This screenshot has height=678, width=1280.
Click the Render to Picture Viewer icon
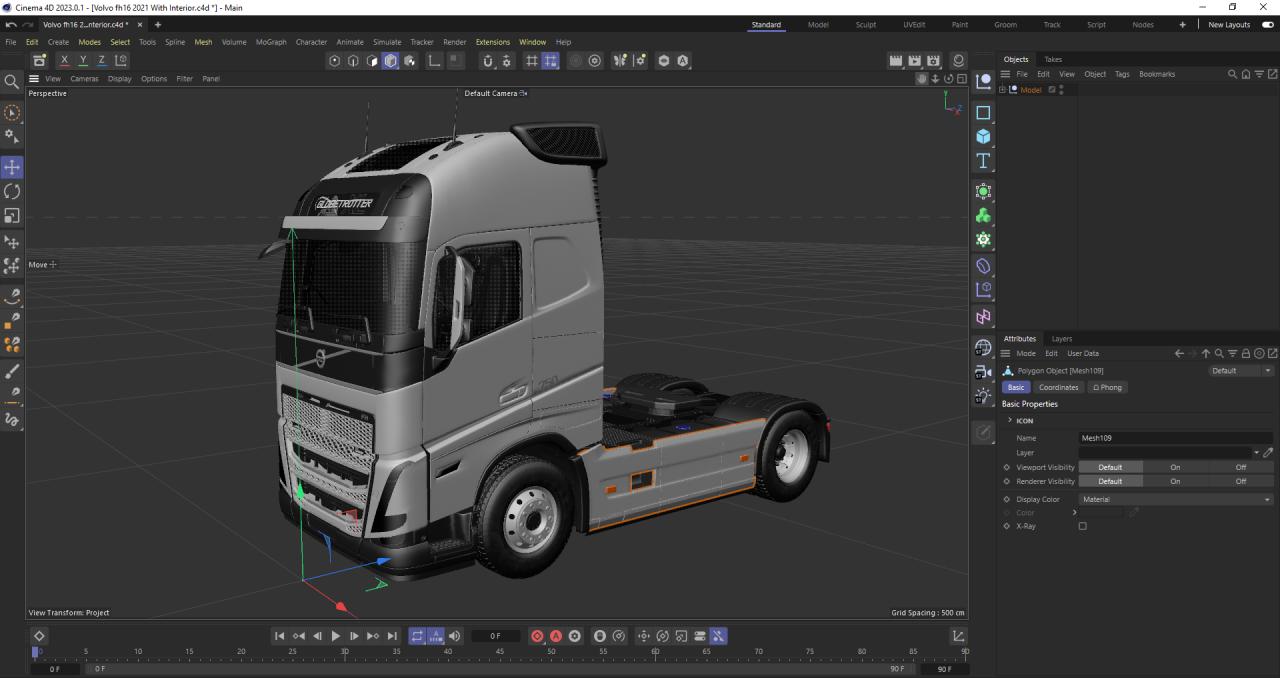(914, 61)
